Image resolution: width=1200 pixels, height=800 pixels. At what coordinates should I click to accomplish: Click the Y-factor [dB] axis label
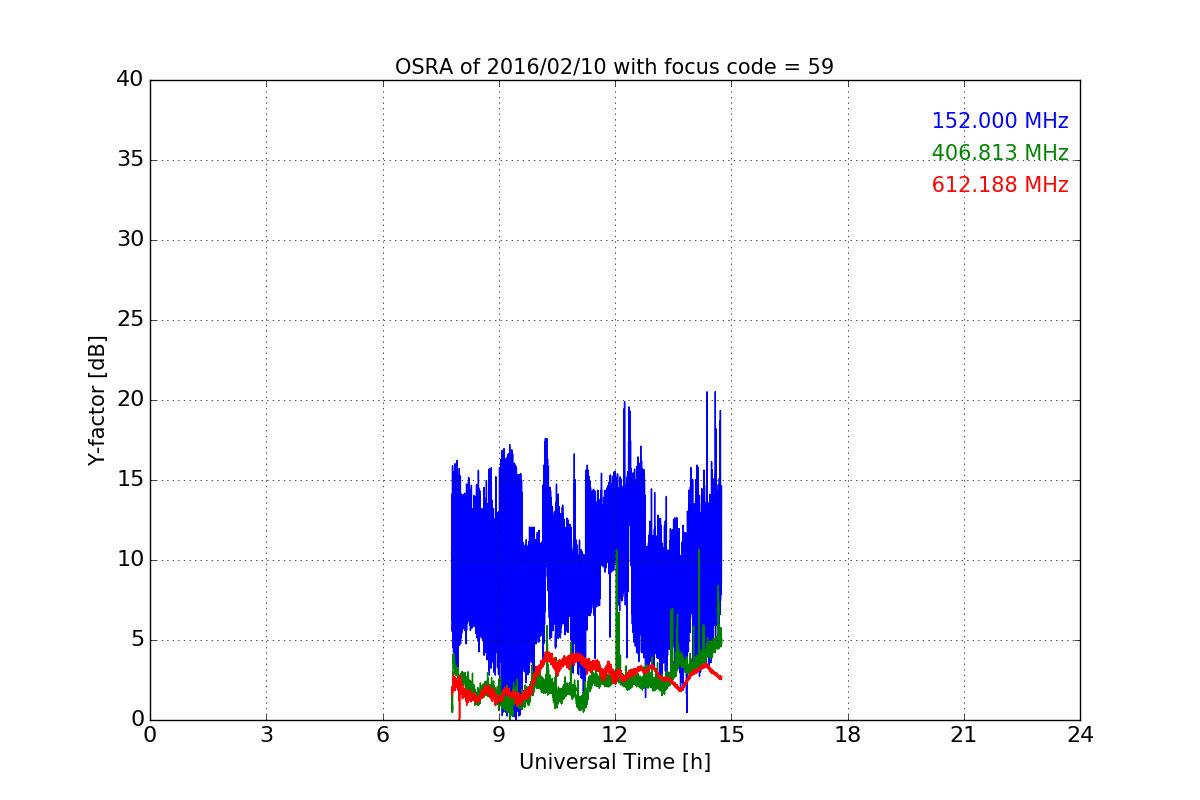pyautogui.click(x=97, y=400)
